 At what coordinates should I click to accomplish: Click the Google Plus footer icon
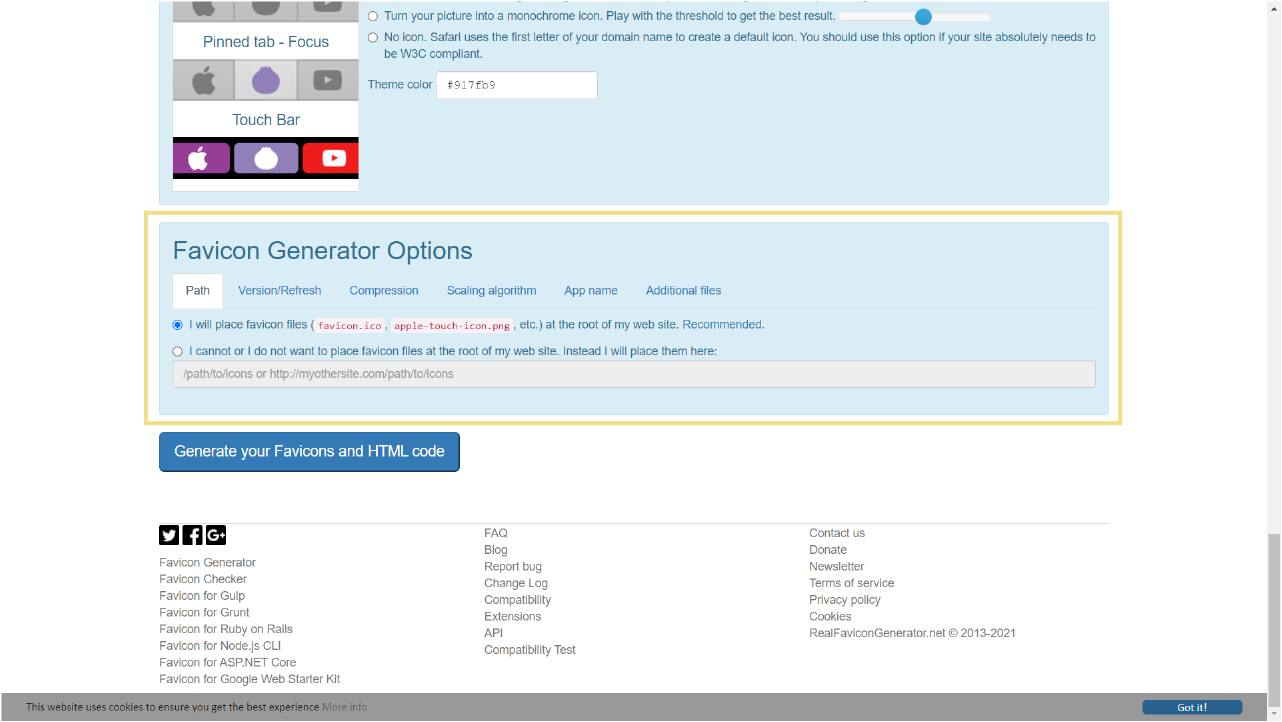tap(217, 535)
